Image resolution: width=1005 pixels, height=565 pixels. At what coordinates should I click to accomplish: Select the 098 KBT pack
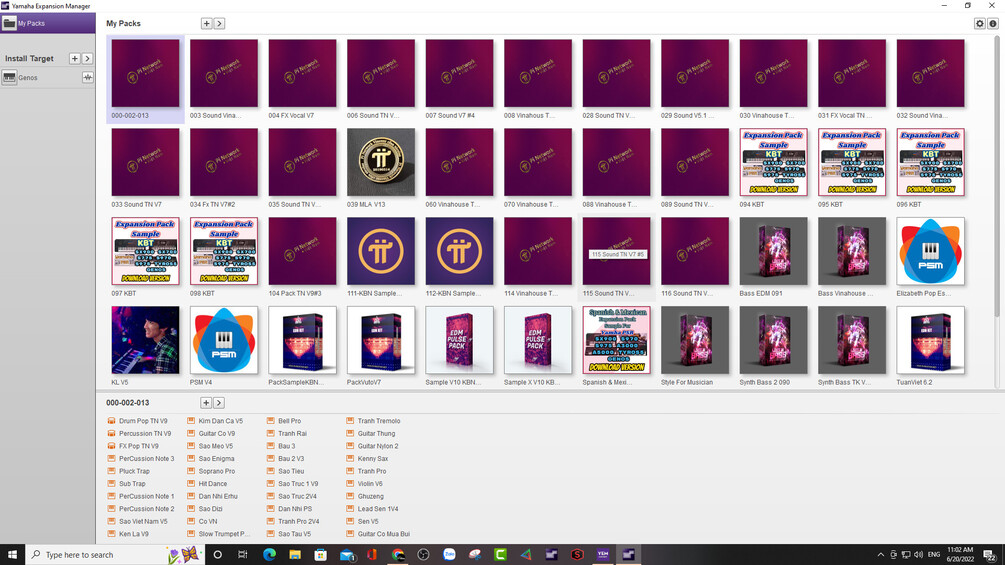[x=224, y=251]
